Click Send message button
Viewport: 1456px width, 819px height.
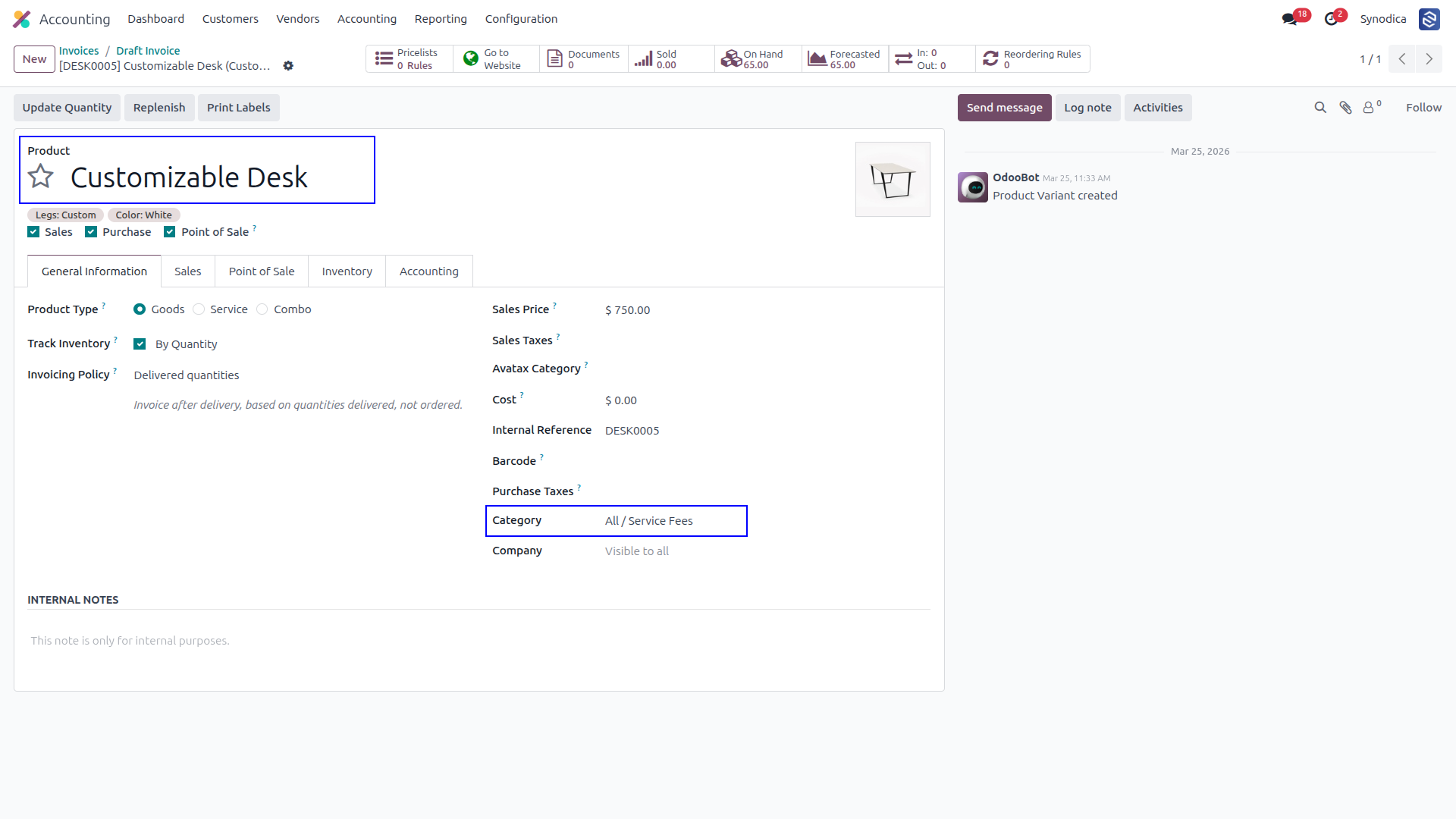point(1004,108)
